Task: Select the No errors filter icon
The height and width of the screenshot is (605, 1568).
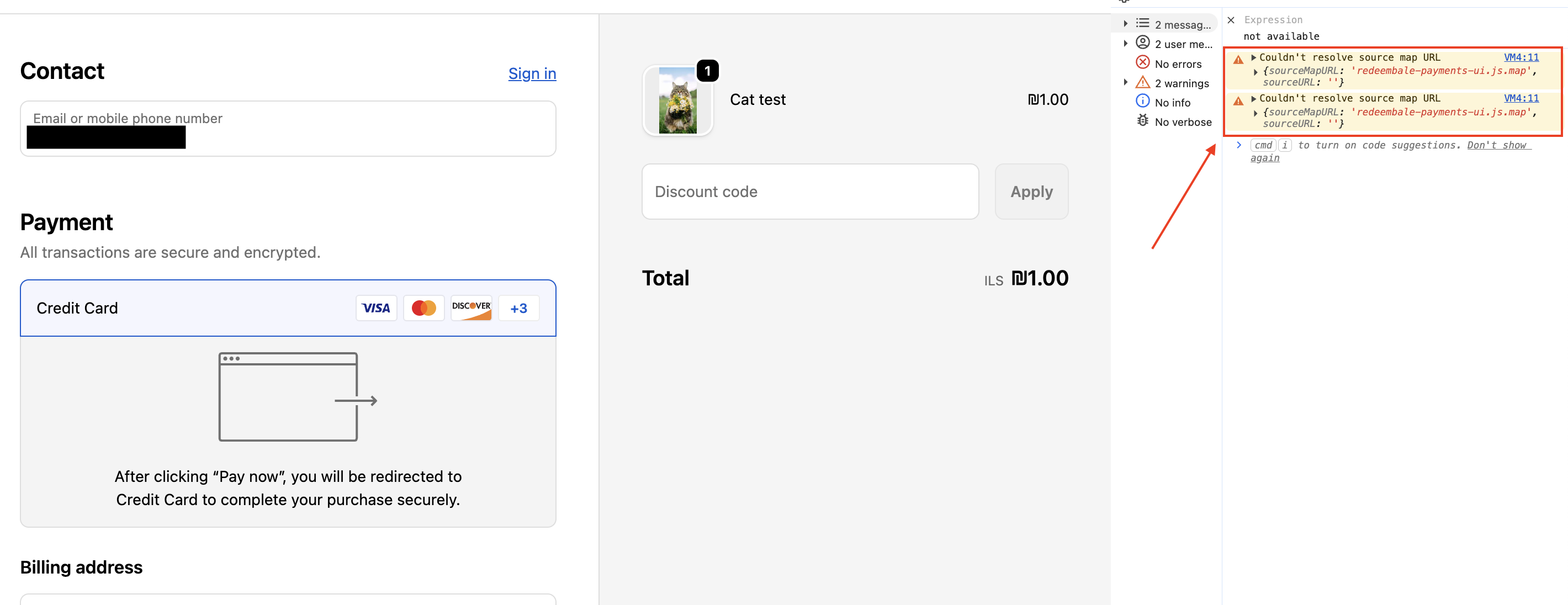Action: click(1142, 63)
